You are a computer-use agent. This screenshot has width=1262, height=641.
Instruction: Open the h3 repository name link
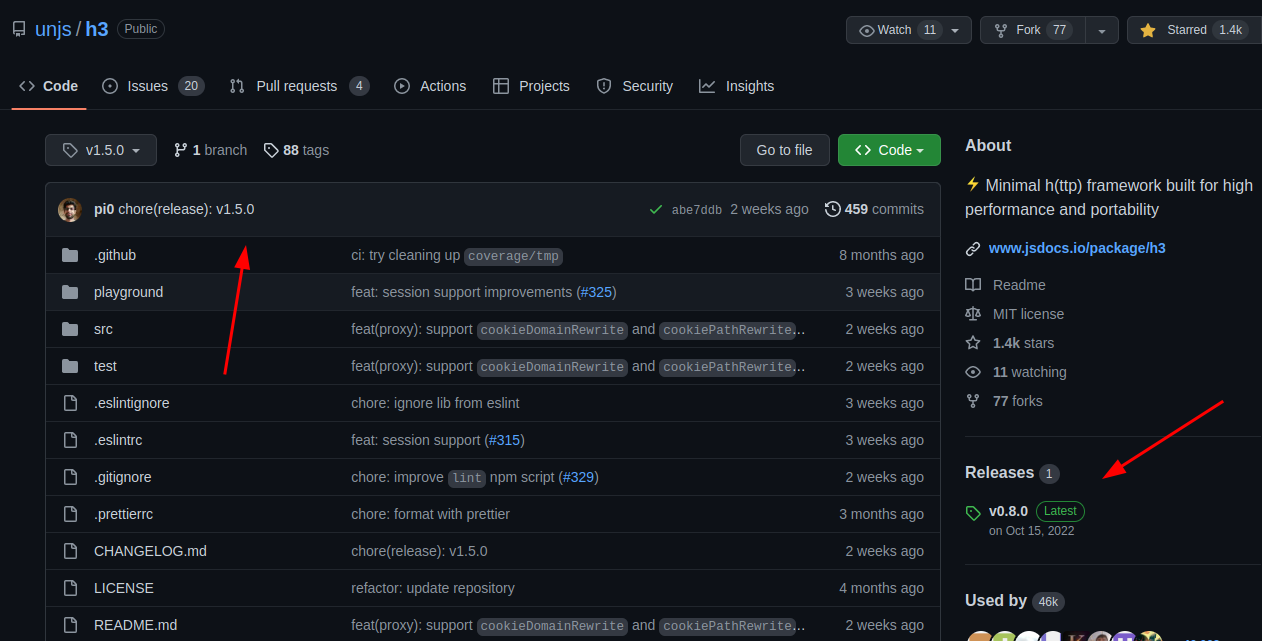pos(96,29)
